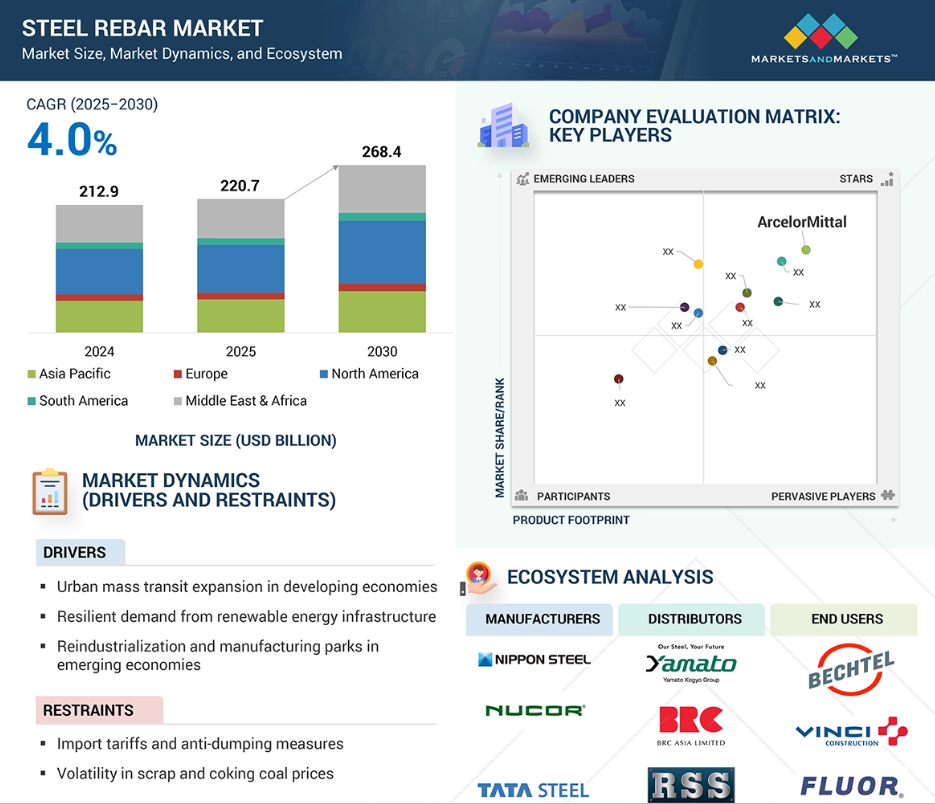Click the Ecosystem Analysis hand icon
The height and width of the screenshot is (804, 935).
(478, 579)
